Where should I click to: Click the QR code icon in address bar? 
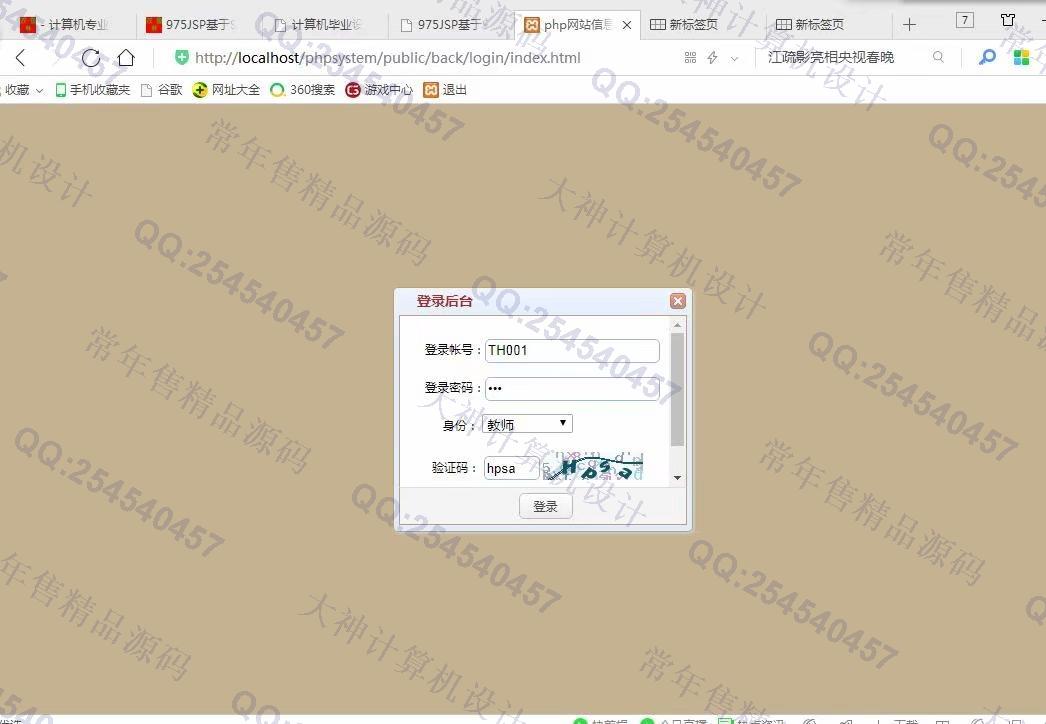690,58
